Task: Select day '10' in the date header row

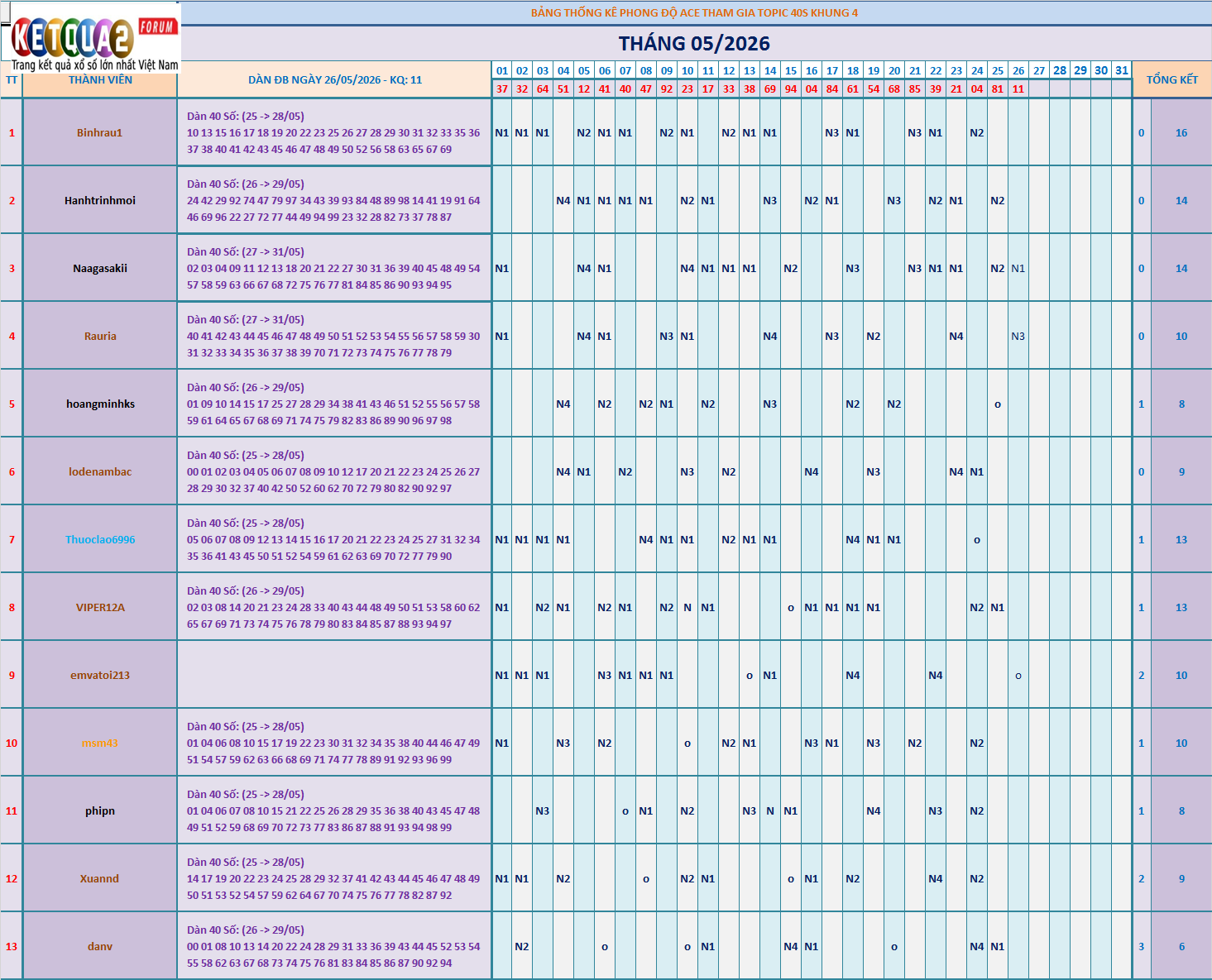Action: point(687,70)
